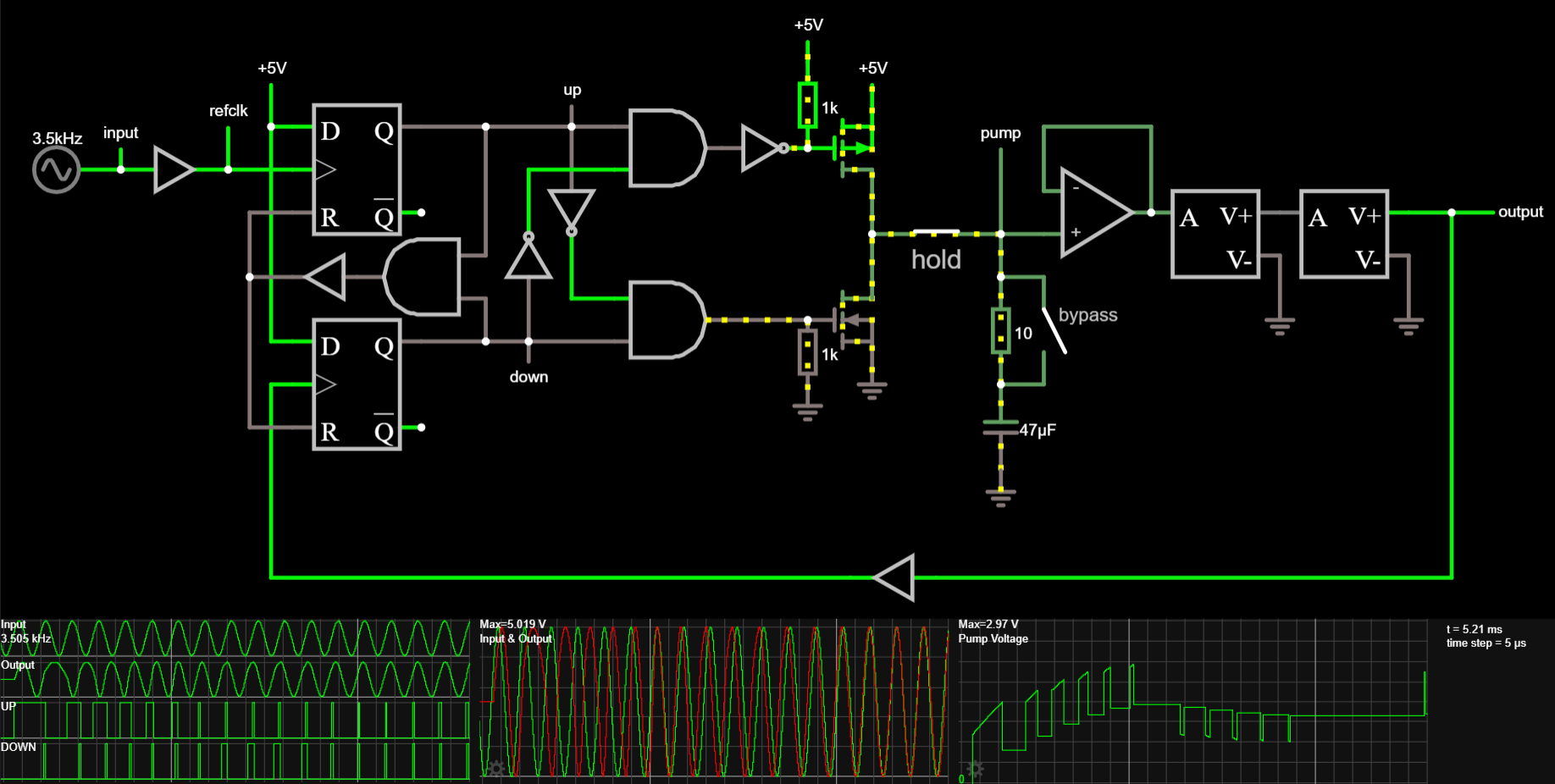This screenshot has height=784, width=1555.
Task: Select the inverter after the upper AND gate
Action: pyautogui.click(x=765, y=148)
